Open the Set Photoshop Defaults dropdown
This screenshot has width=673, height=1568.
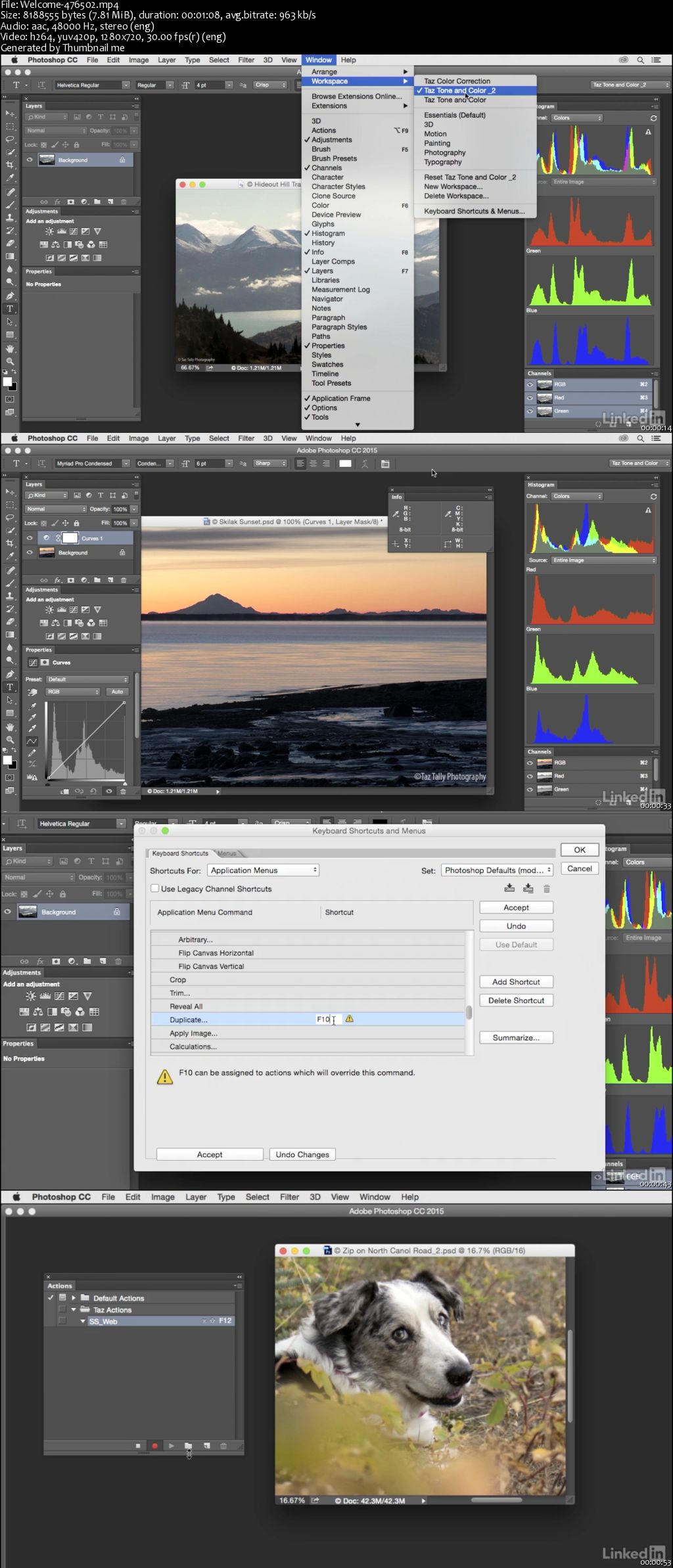click(x=498, y=870)
